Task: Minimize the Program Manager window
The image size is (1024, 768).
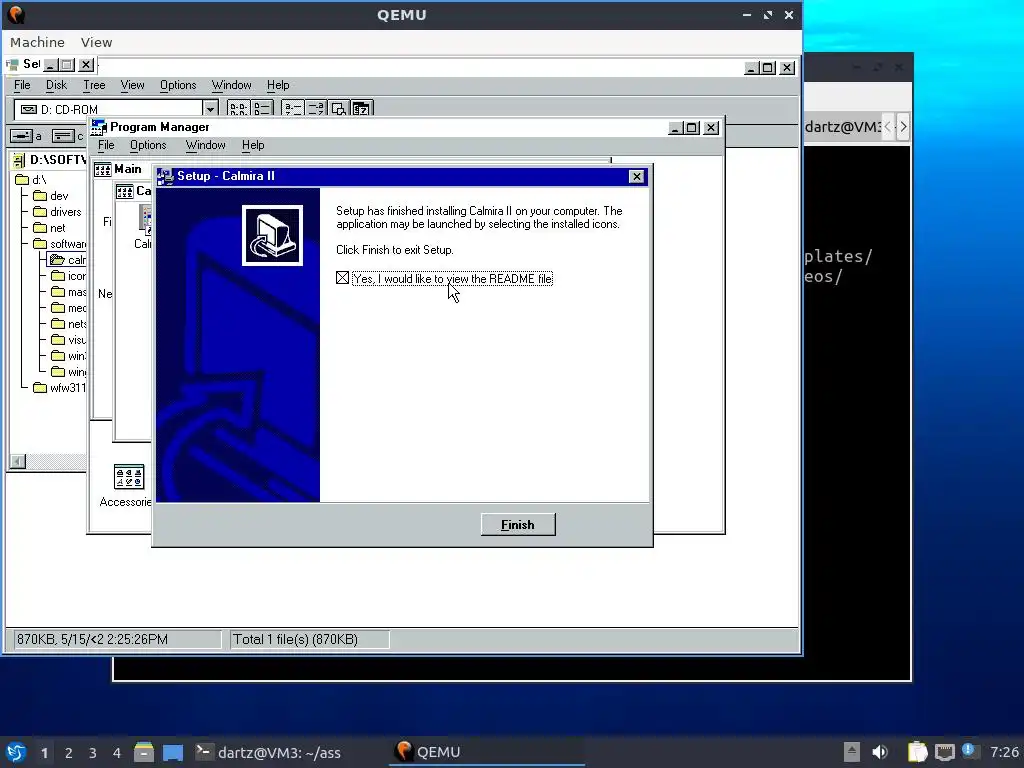Action: [675, 128]
